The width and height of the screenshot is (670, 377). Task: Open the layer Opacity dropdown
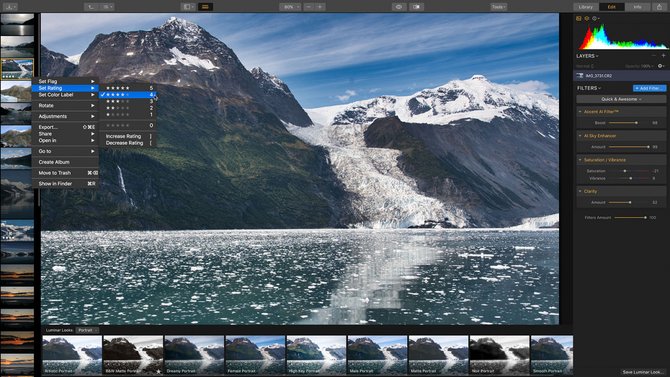click(x=640, y=66)
